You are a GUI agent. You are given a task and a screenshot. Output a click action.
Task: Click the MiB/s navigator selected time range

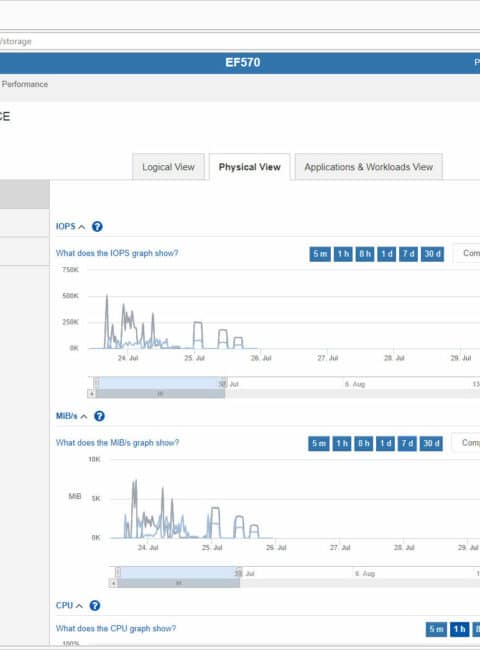179,572
